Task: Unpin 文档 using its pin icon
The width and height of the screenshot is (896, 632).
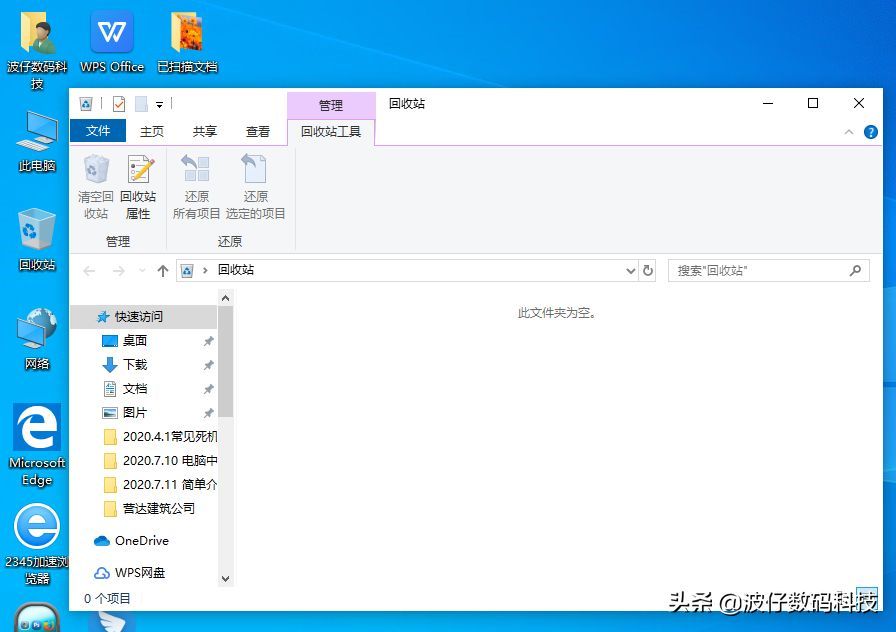Action: [x=209, y=389]
